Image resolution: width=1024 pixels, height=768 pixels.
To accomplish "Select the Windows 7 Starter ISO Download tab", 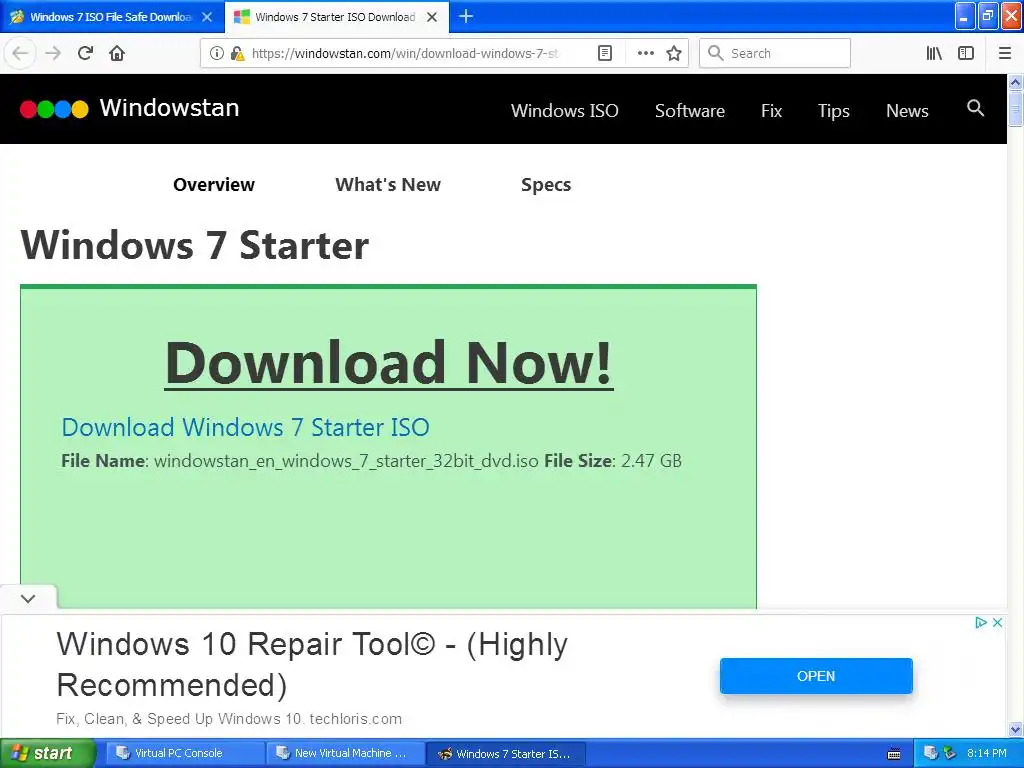I will [x=336, y=17].
